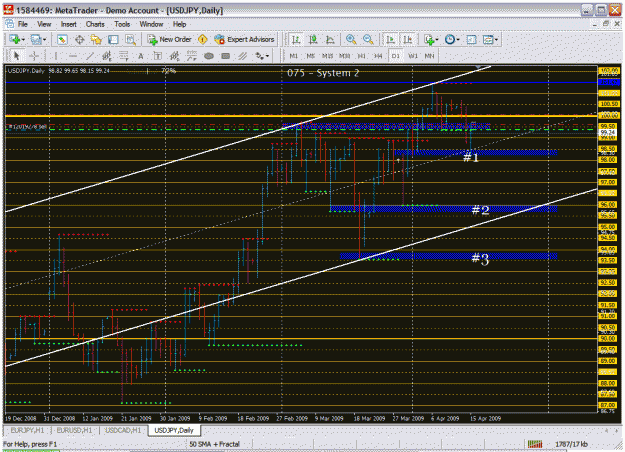
Task: Click the New Chart toolbar icon
Action: pyautogui.click(x=15, y=39)
